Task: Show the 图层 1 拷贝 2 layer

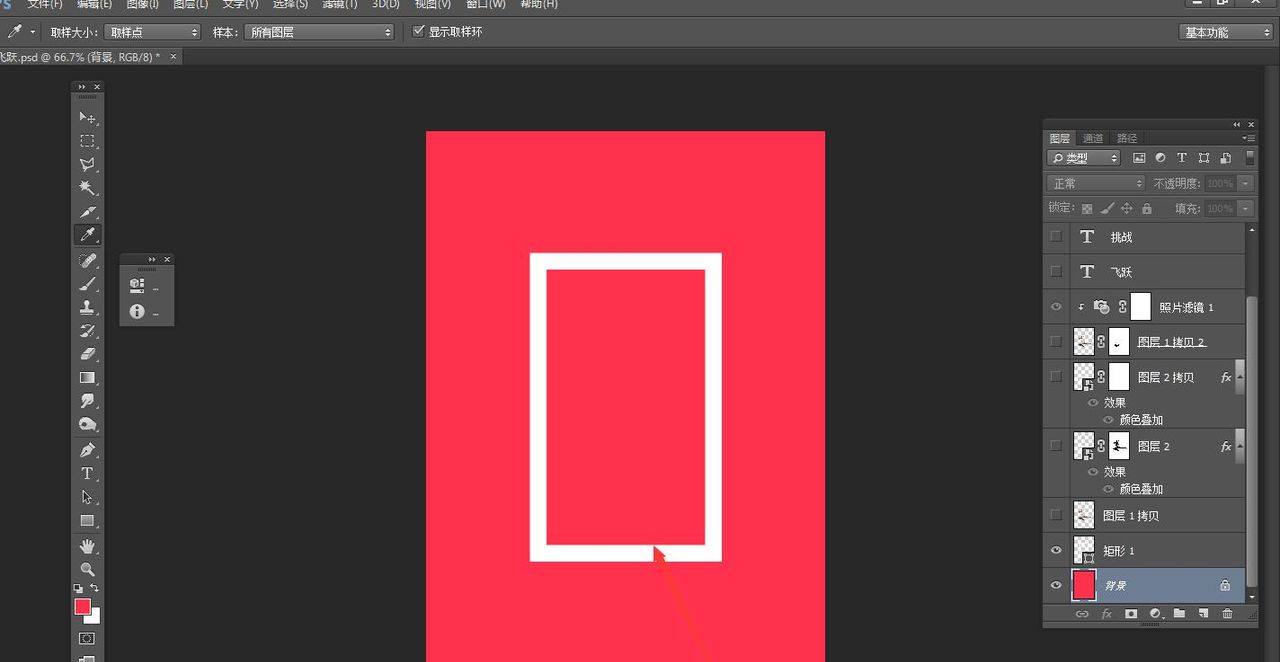Action: coord(1056,341)
